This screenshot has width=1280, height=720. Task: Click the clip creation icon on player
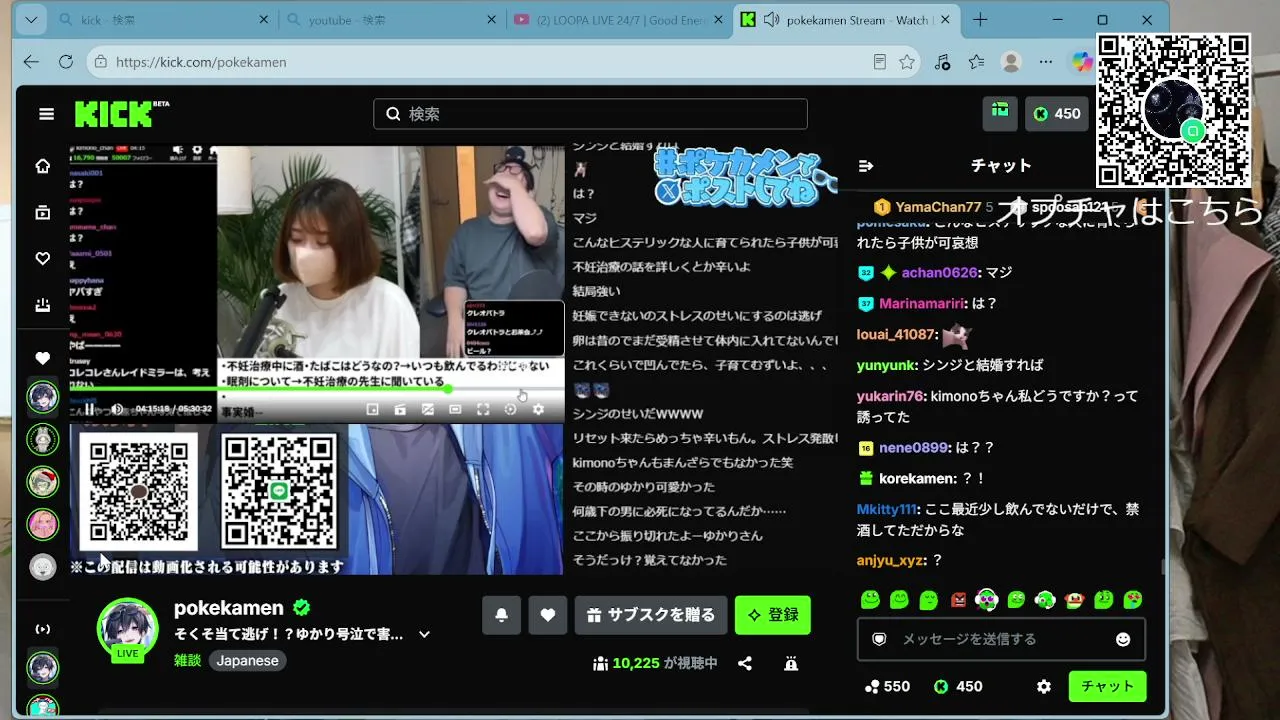click(x=400, y=409)
